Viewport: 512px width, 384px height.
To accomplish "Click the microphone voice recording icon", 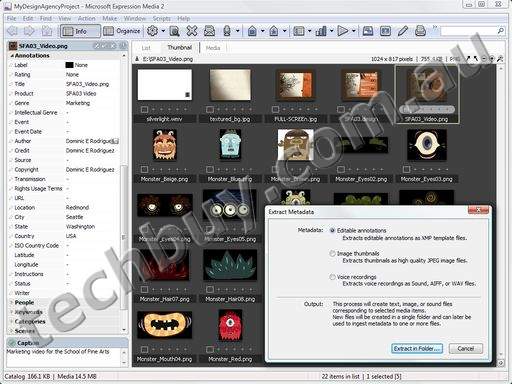I will 227,31.
